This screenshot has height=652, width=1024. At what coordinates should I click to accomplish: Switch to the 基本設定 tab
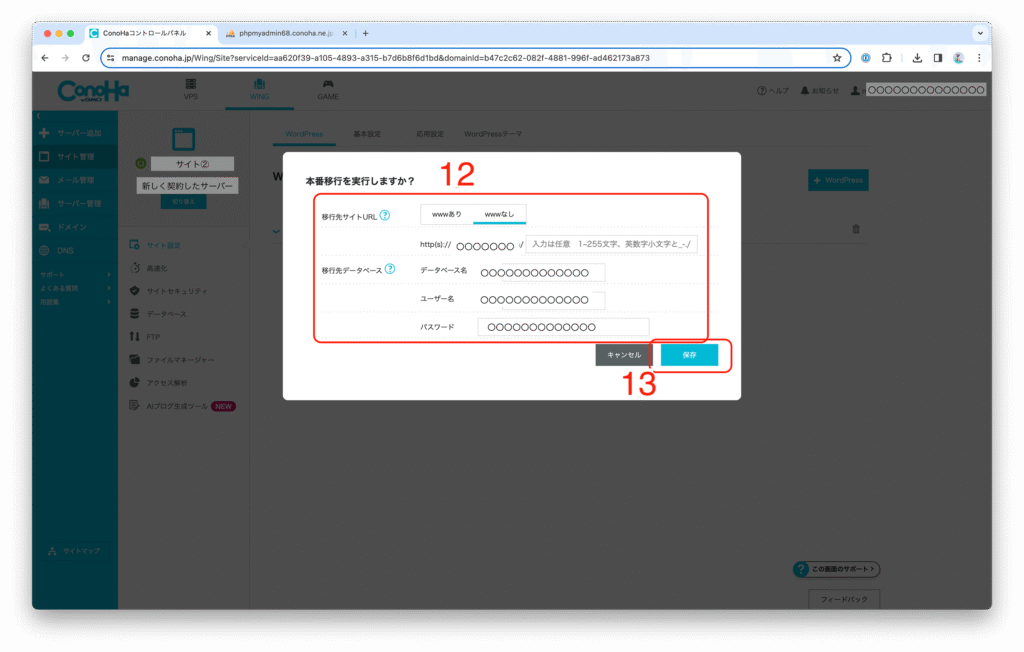click(367, 134)
